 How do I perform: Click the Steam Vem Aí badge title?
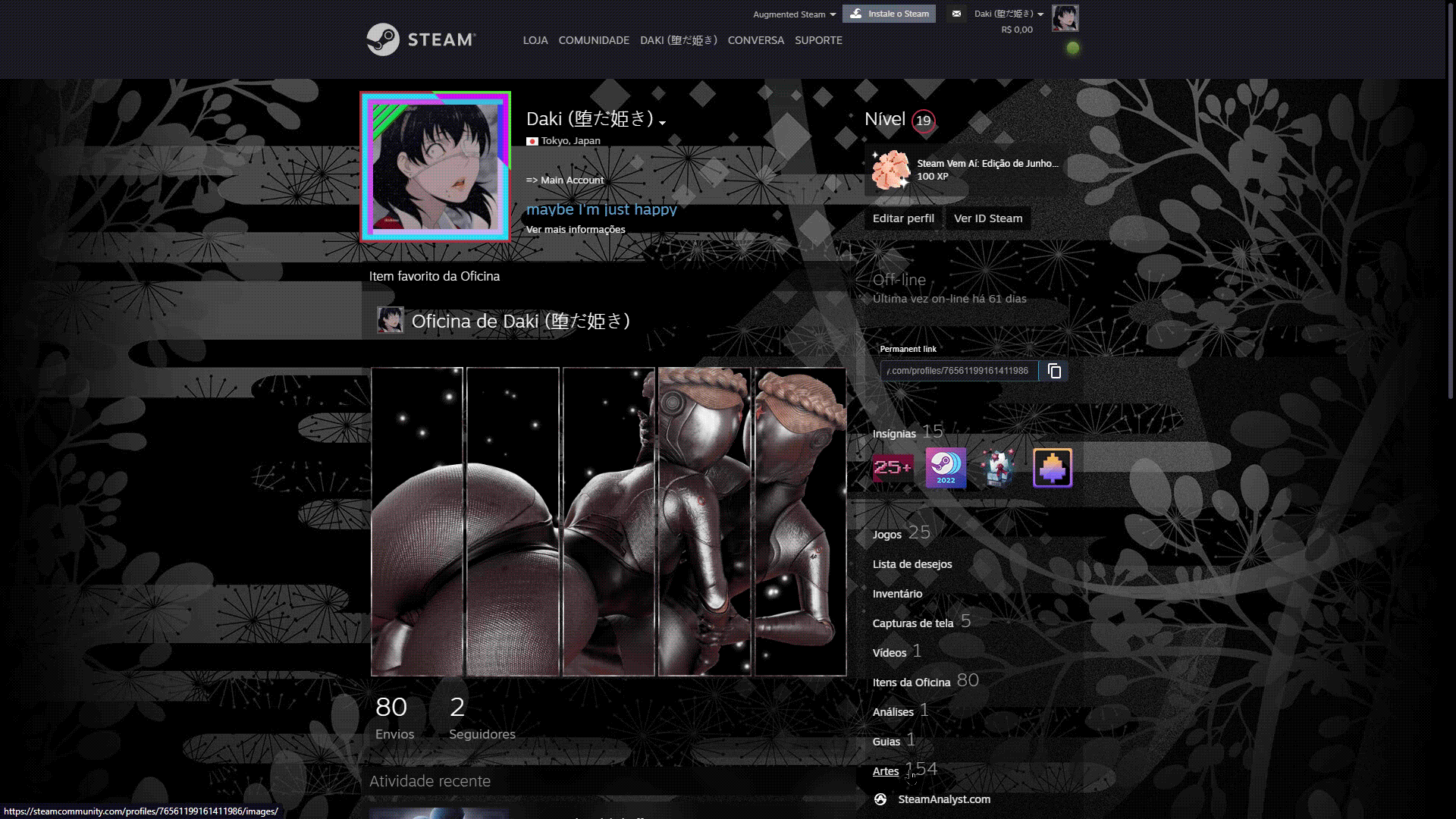[987, 163]
